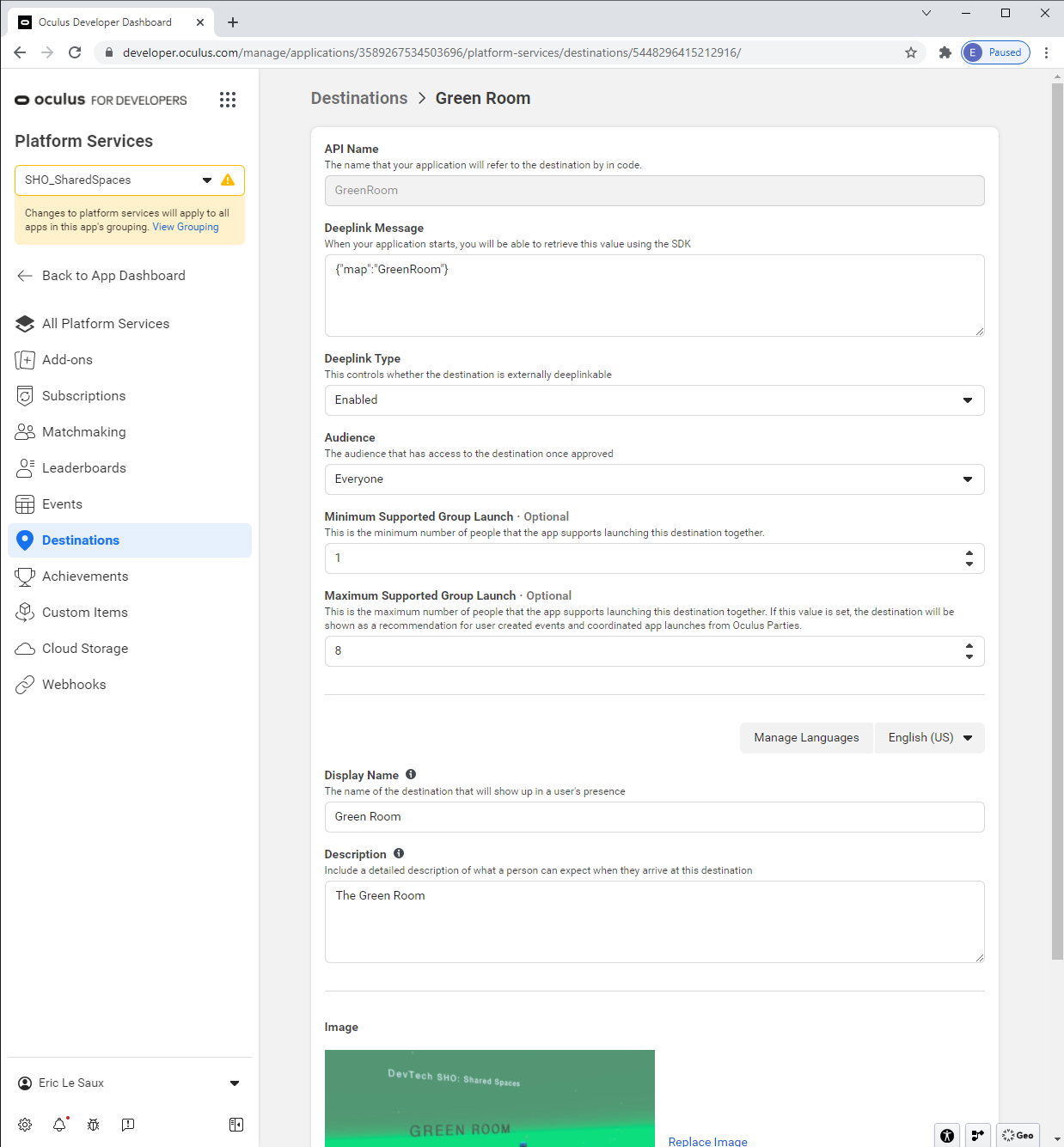Click the Destinations breadcrumb link
The width and height of the screenshot is (1064, 1147).
pyautogui.click(x=359, y=99)
